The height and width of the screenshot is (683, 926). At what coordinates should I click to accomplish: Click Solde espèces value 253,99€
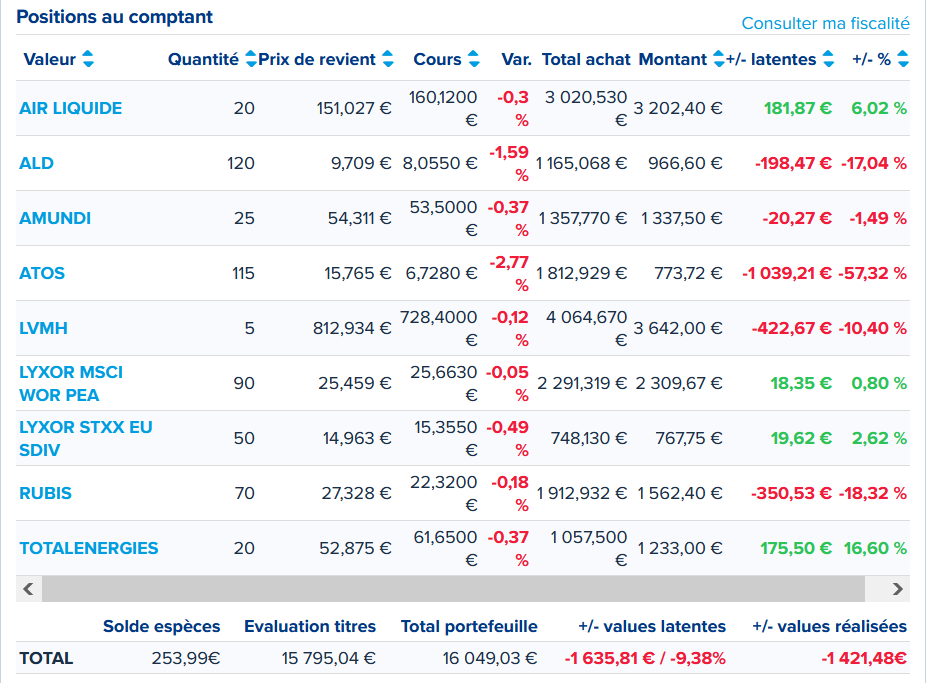coord(186,658)
